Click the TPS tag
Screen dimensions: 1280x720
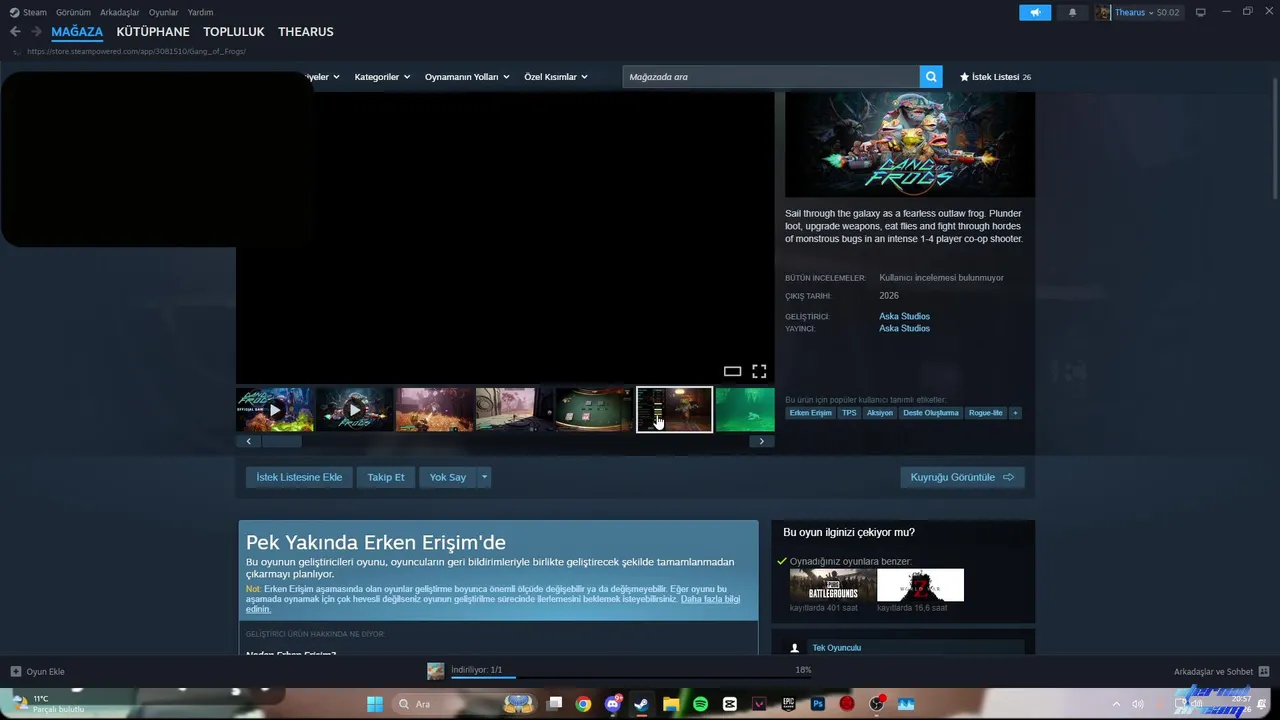pos(849,413)
